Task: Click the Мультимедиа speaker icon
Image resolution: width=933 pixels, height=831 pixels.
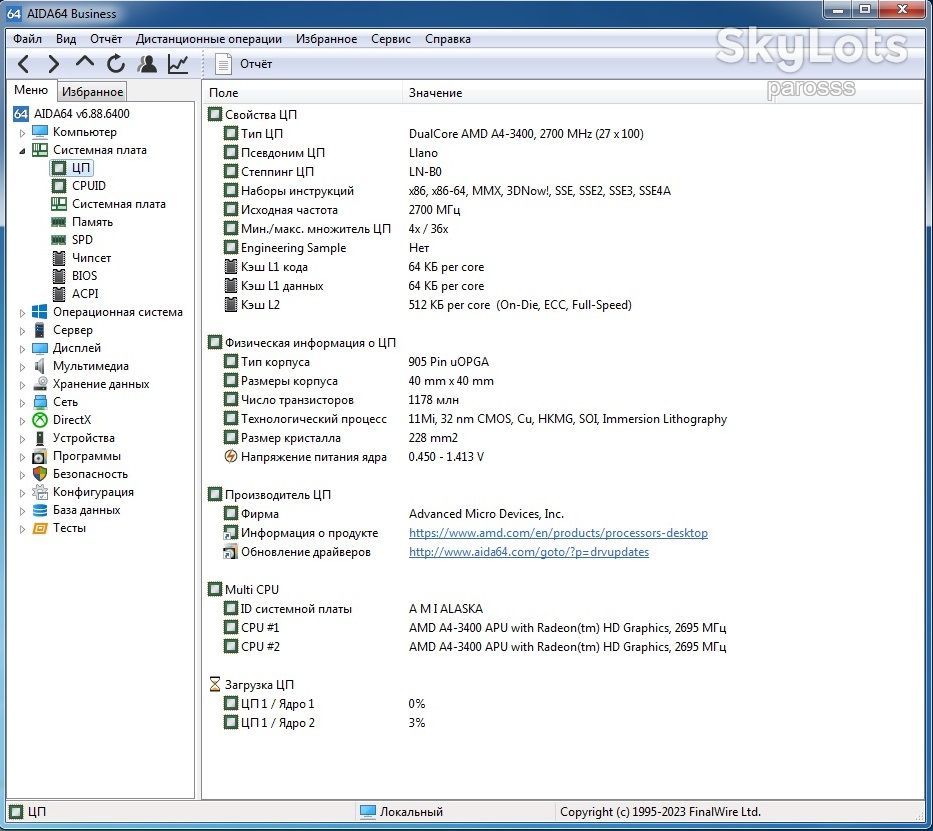Action: 40,366
